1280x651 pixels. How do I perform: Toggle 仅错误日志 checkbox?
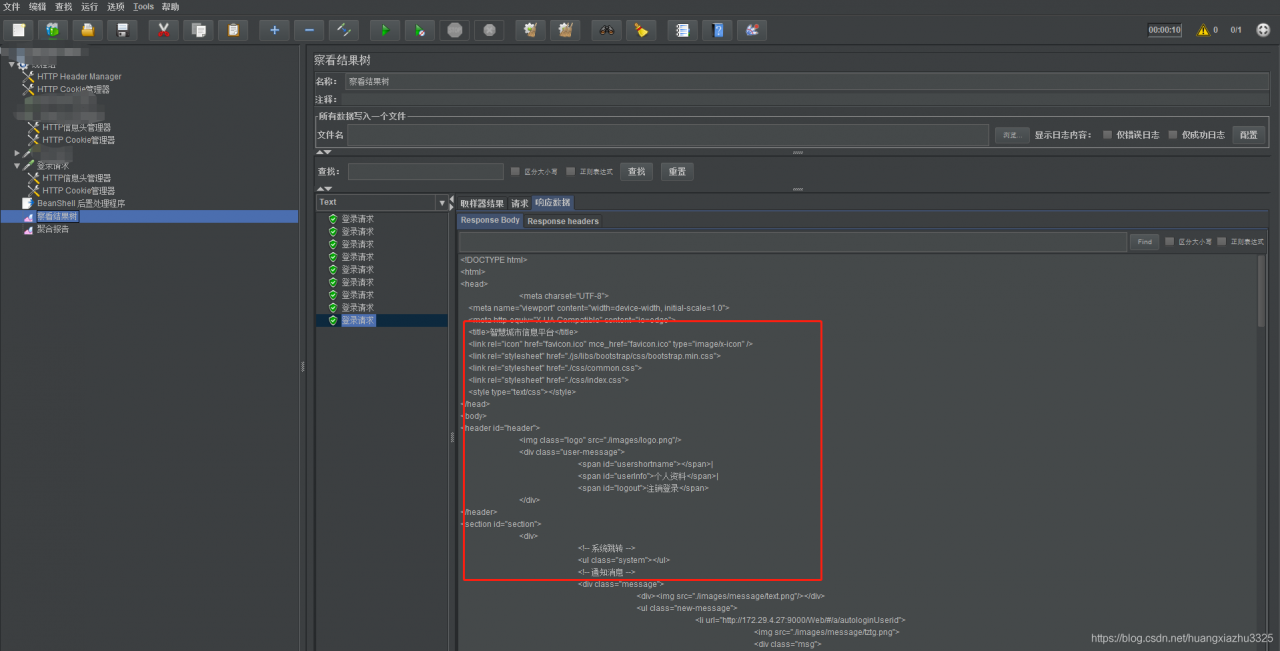[x=1107, y=135]
